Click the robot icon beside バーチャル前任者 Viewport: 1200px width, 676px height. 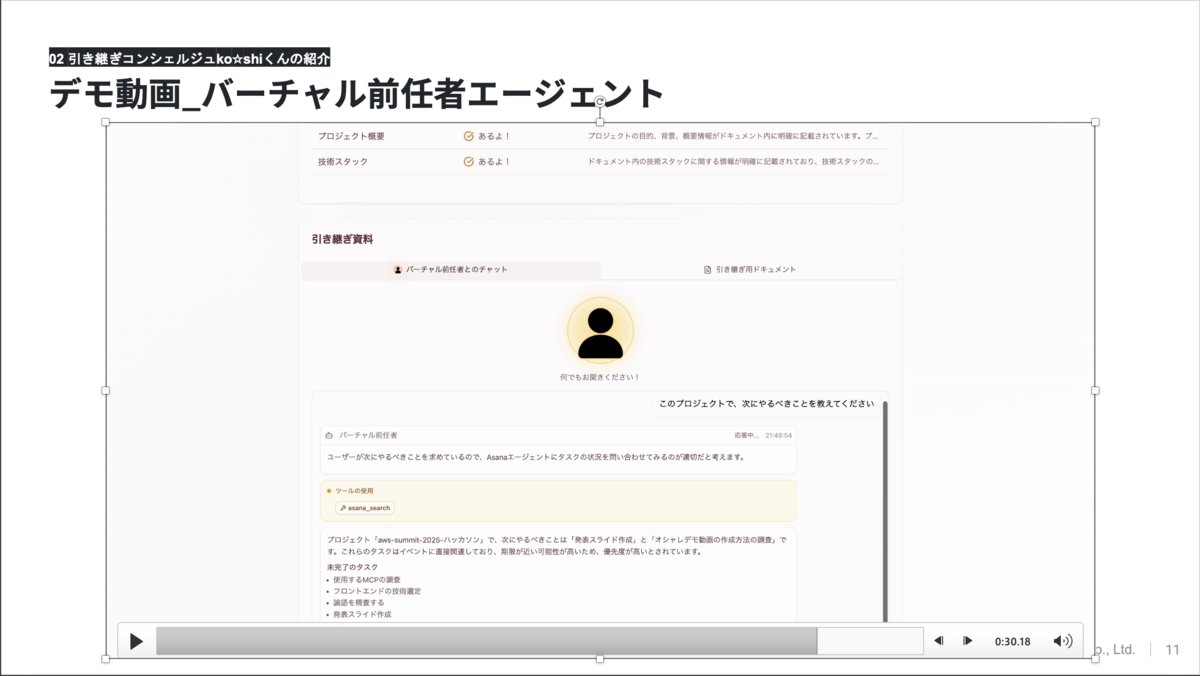[330, 436]
